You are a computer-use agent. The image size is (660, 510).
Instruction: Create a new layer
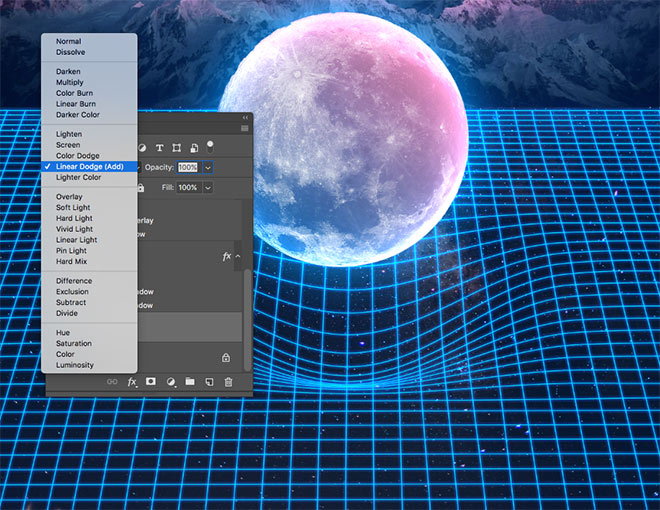[209, 382]
